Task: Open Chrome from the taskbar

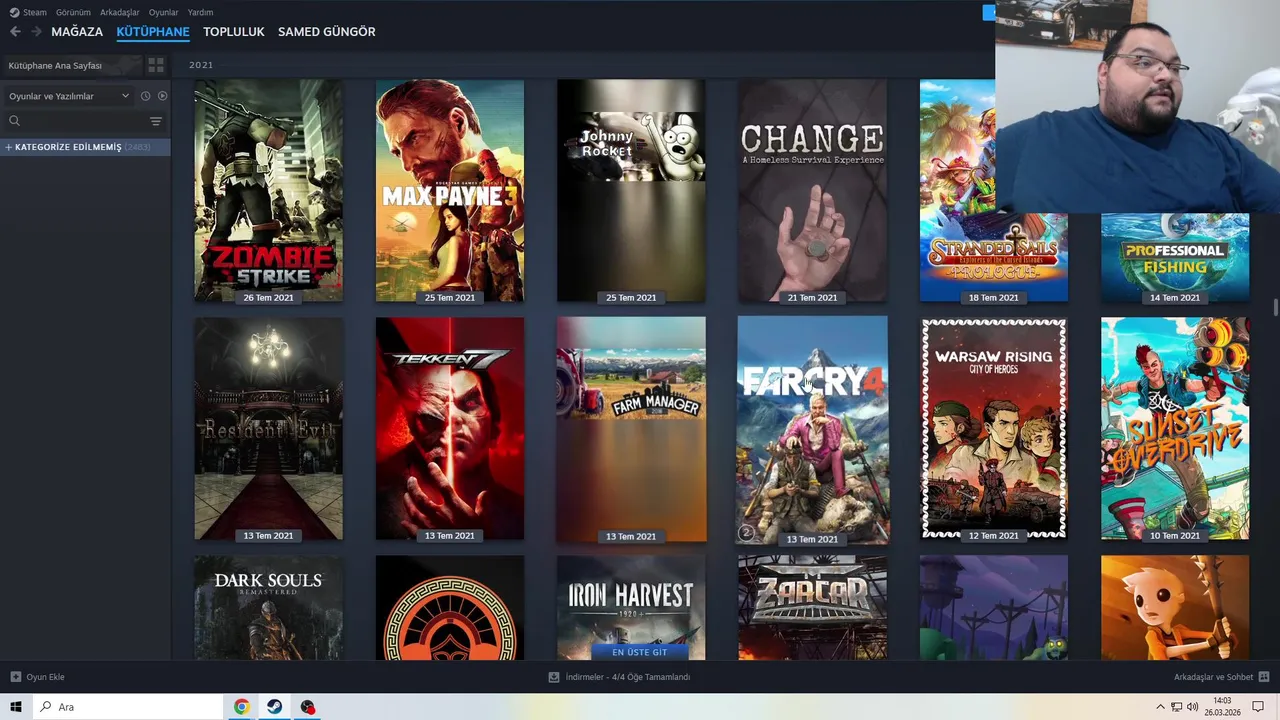Action: coord(241,707)
